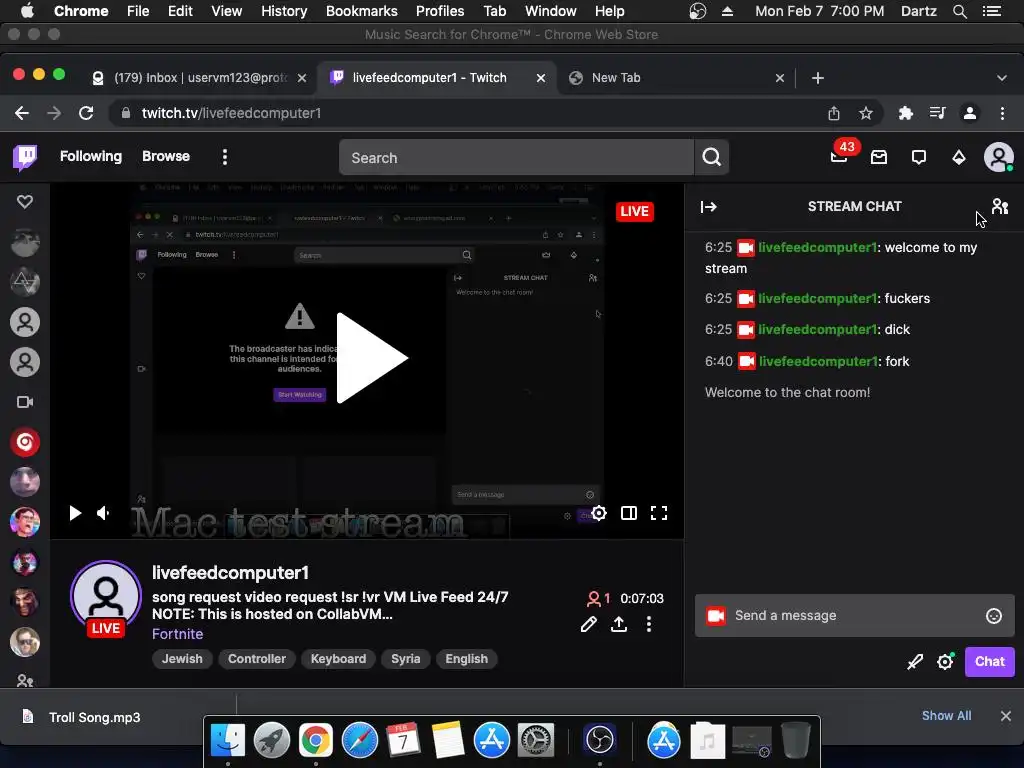Open the mod view sword icon

click(915, 662)
